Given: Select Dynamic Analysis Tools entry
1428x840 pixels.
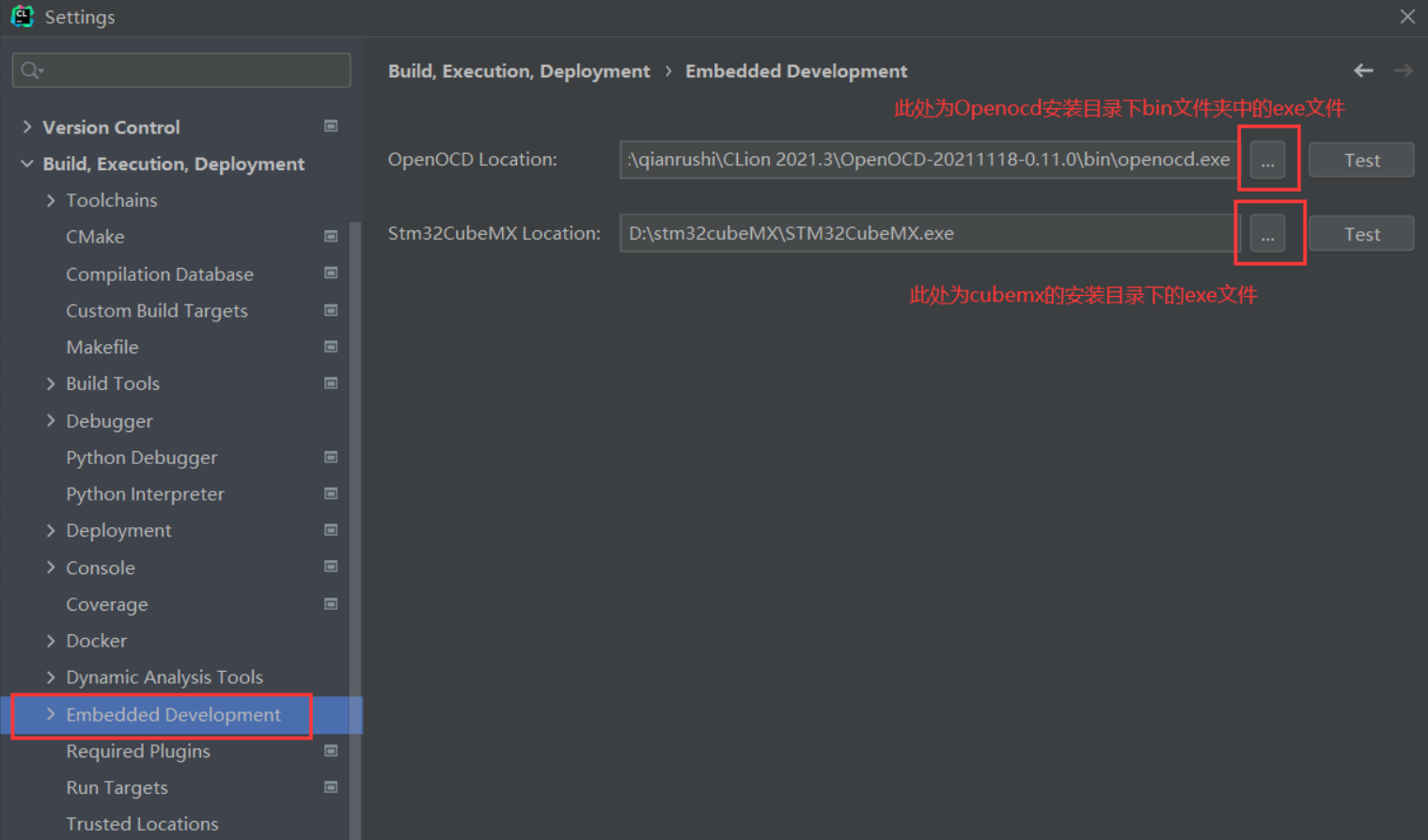Looking at the screenshot, I should 165,677.
